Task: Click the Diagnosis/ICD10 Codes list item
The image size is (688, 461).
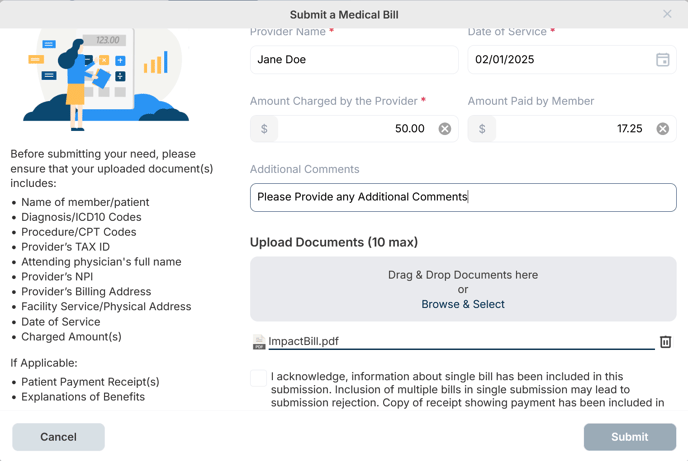Action: point(81,217)
